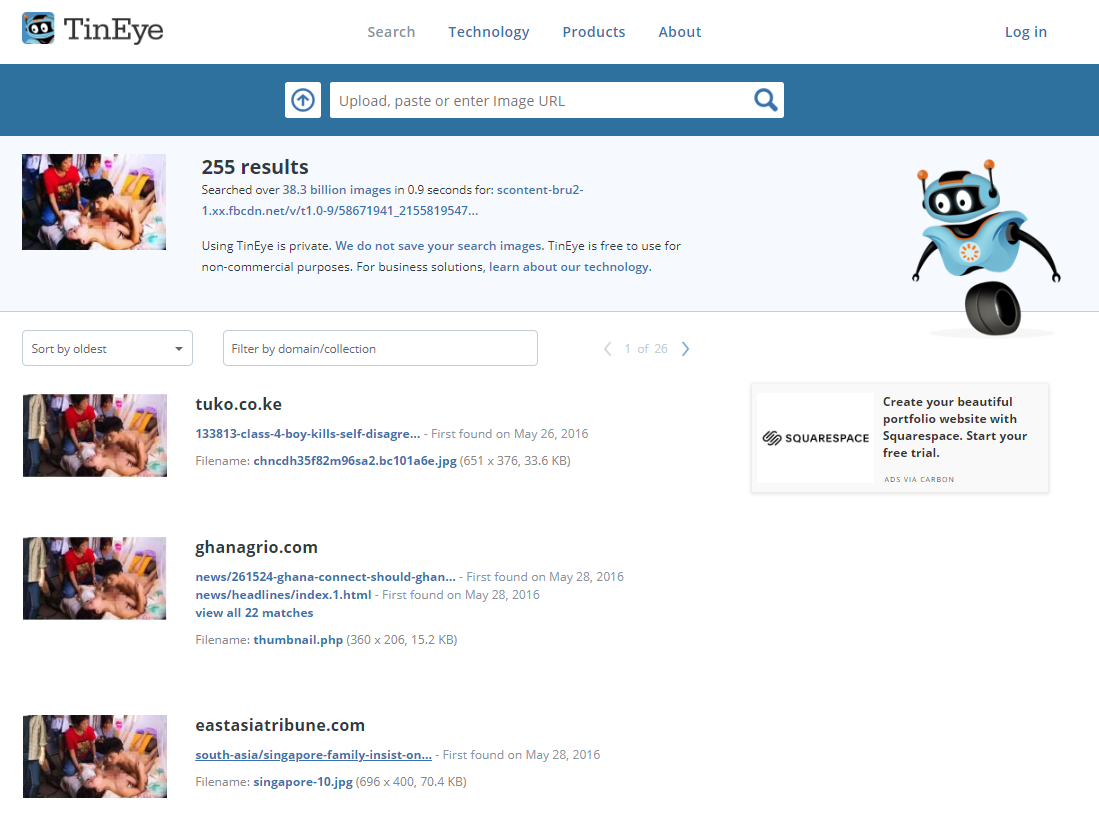The height and width of the screenshot is (821, 1099).
Task: Open 'We do not save your search images' link
Action: click(438, 246)
